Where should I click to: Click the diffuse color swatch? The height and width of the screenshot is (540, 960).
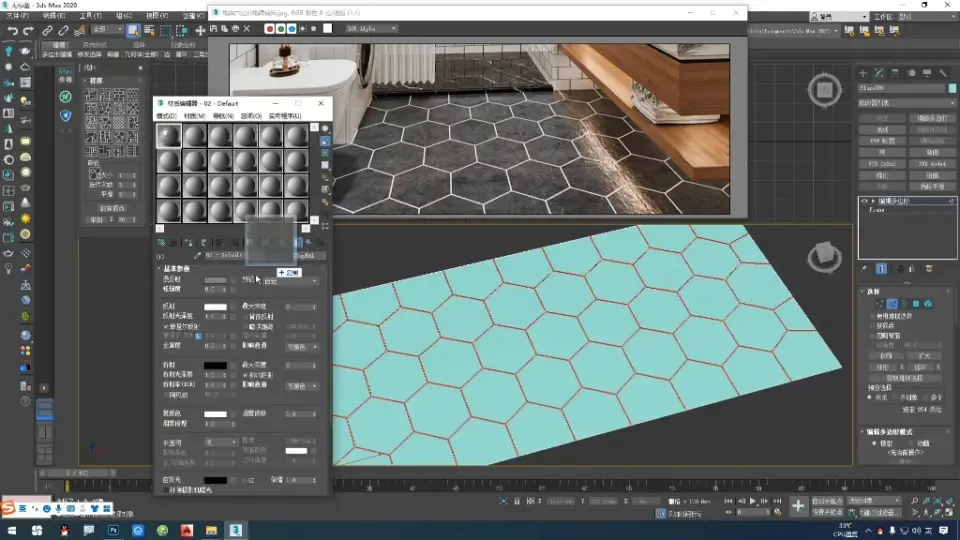215,280
